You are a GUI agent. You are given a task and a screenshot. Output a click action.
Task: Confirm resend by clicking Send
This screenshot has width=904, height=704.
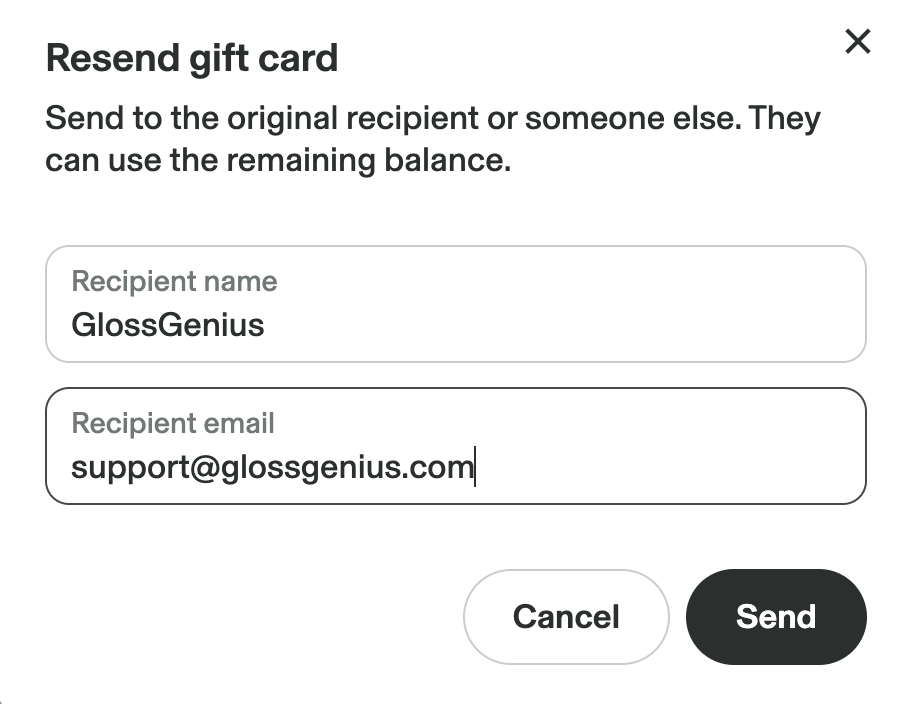(x=776, y=616)
